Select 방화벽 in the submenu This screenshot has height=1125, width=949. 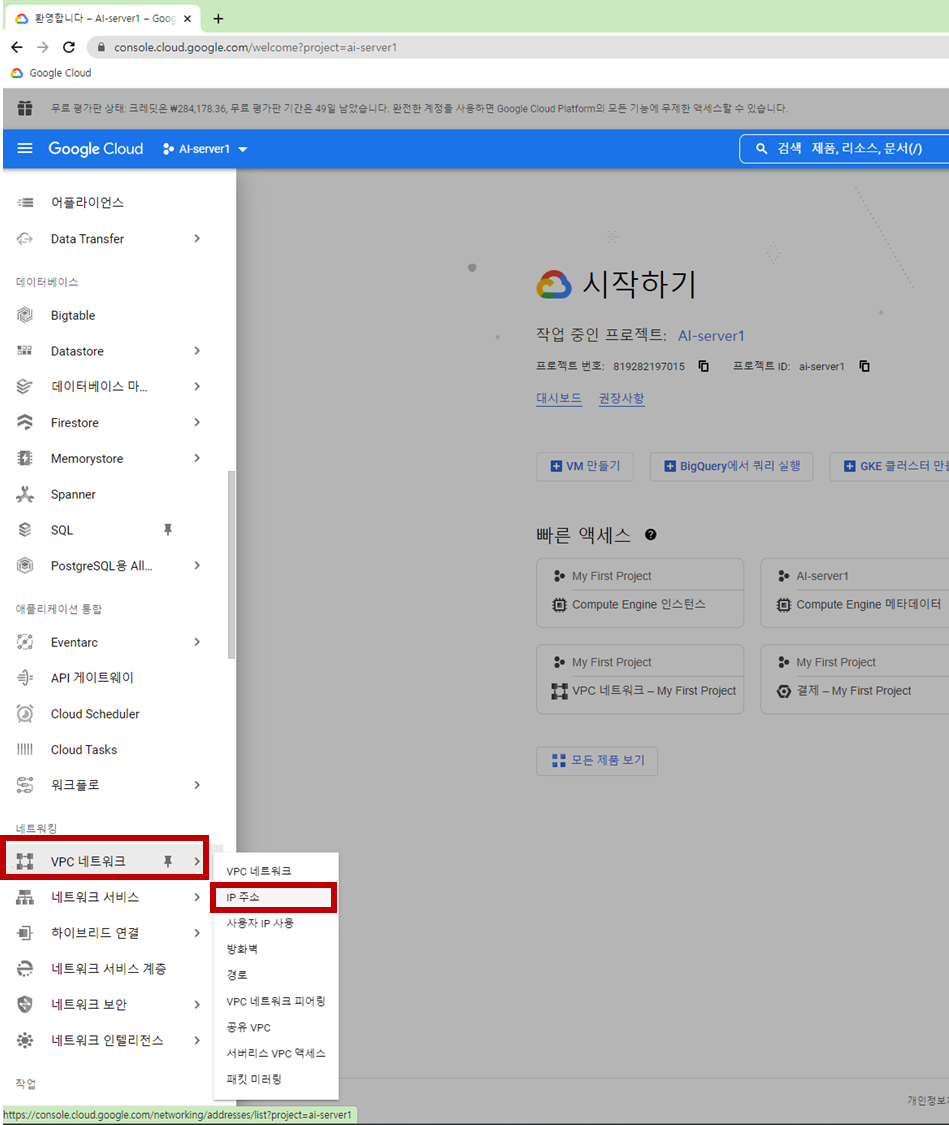(x=275, y=949)
